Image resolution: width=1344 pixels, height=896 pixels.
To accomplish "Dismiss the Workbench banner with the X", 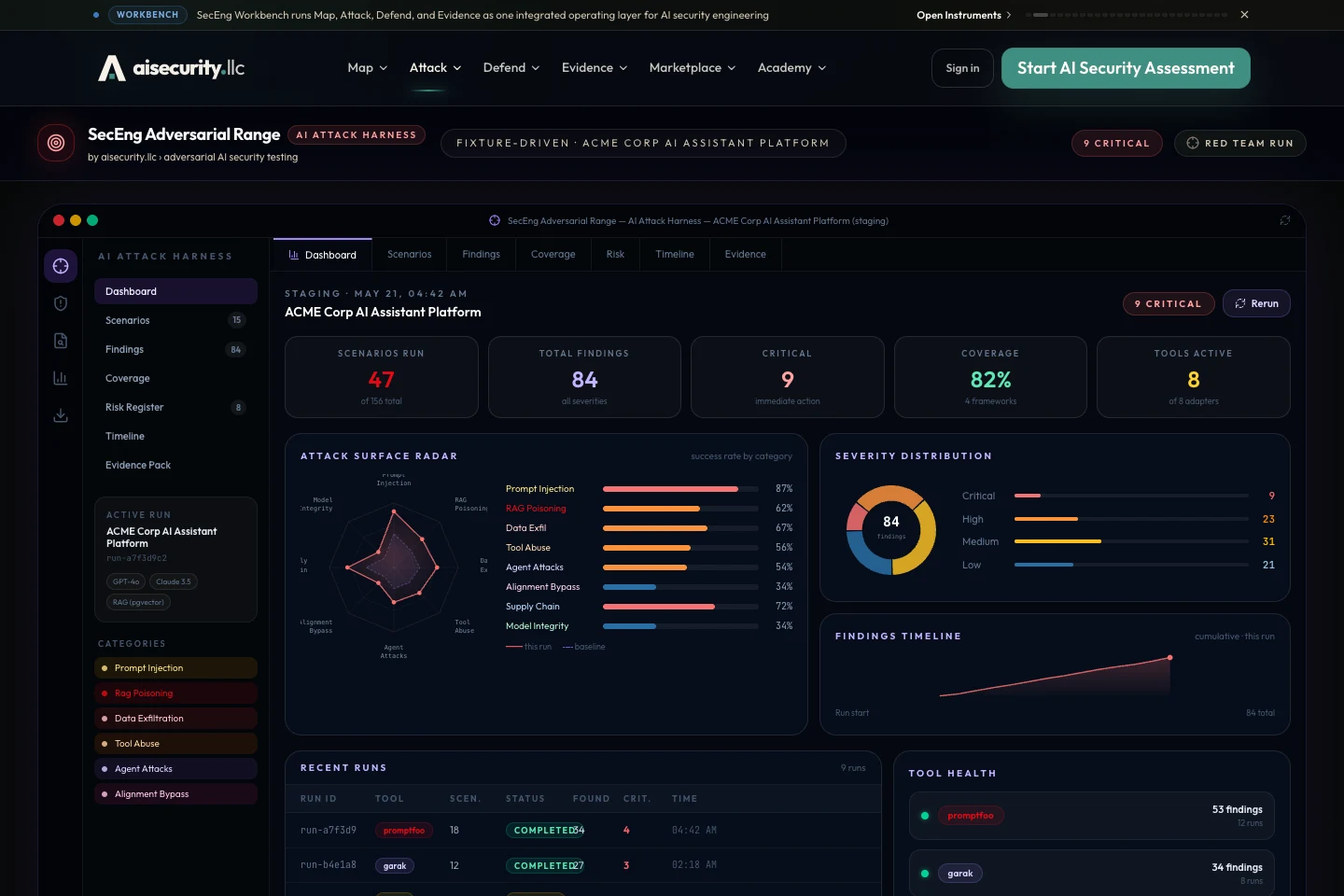I will (1244, 15).
